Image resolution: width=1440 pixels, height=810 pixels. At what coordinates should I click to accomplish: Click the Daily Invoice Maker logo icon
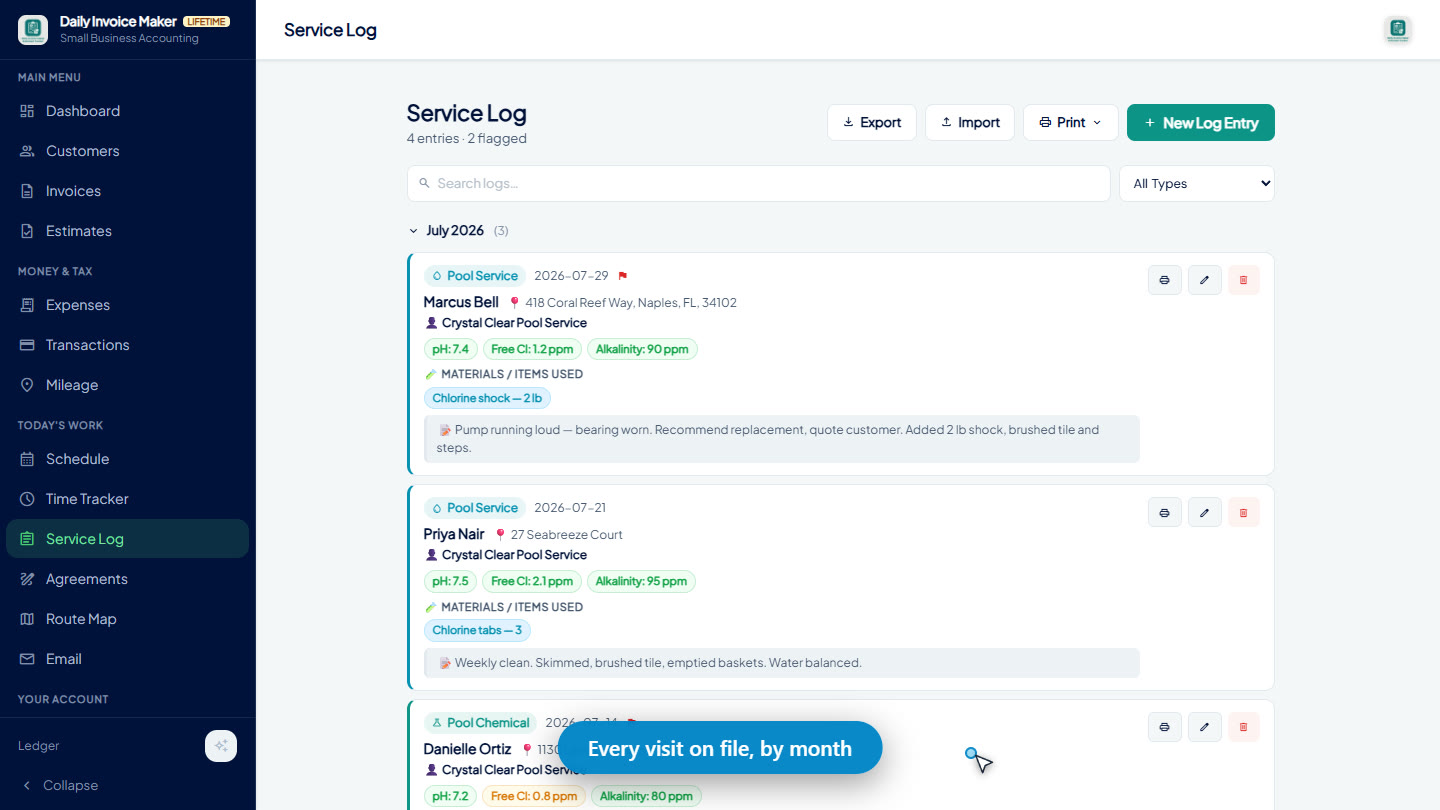click(x=33, y=30)
